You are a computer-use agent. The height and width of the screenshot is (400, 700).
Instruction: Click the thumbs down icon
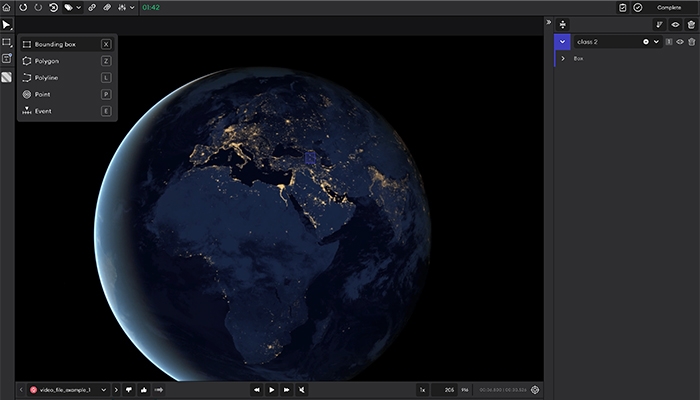click(129, 389)
